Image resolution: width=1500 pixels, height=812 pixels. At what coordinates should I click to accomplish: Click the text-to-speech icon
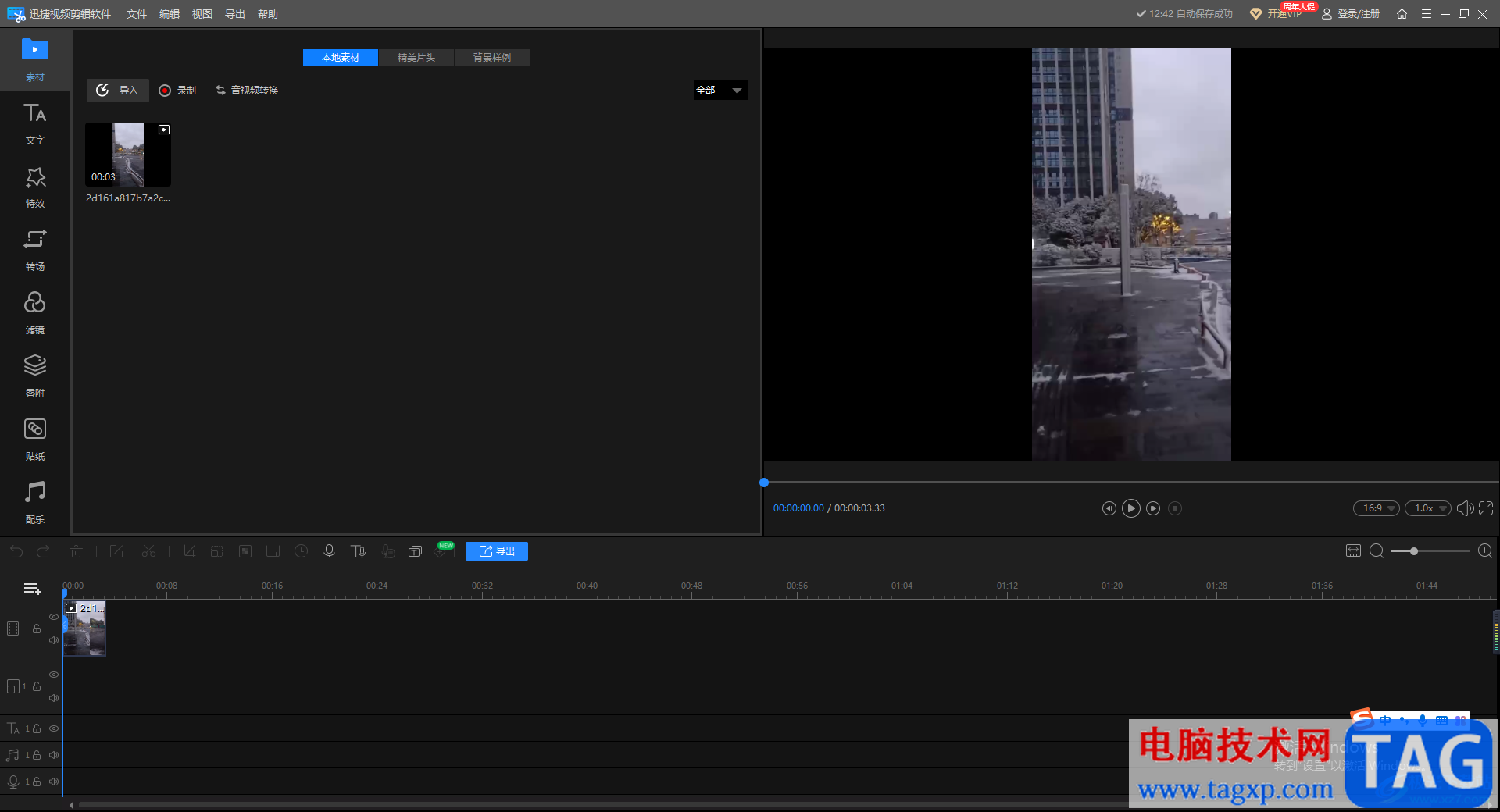[358, 551]
